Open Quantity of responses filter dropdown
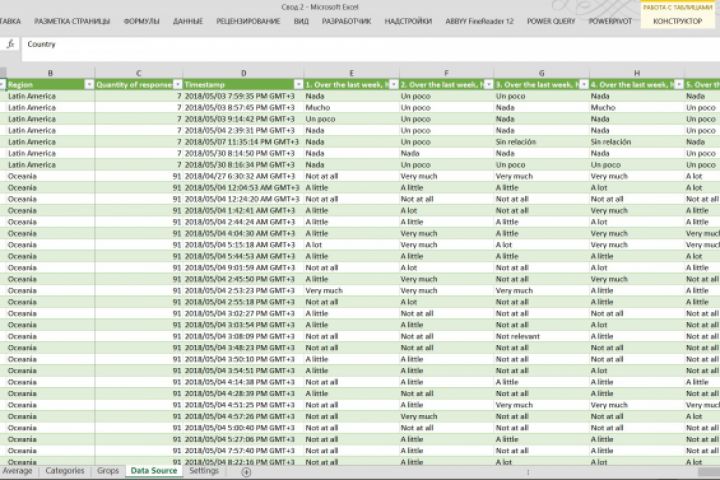 click(x=179, y=85)
